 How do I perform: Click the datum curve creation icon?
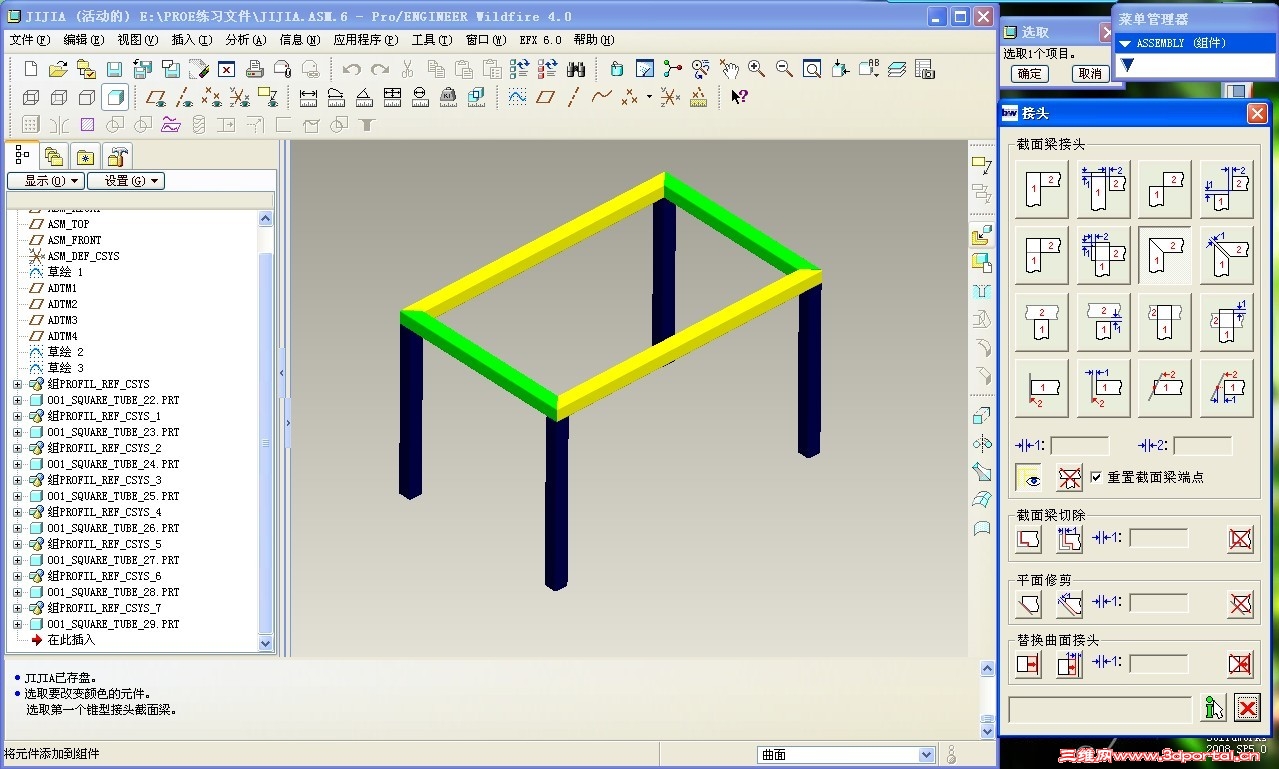pyautogui.click(x=601, y=98)
